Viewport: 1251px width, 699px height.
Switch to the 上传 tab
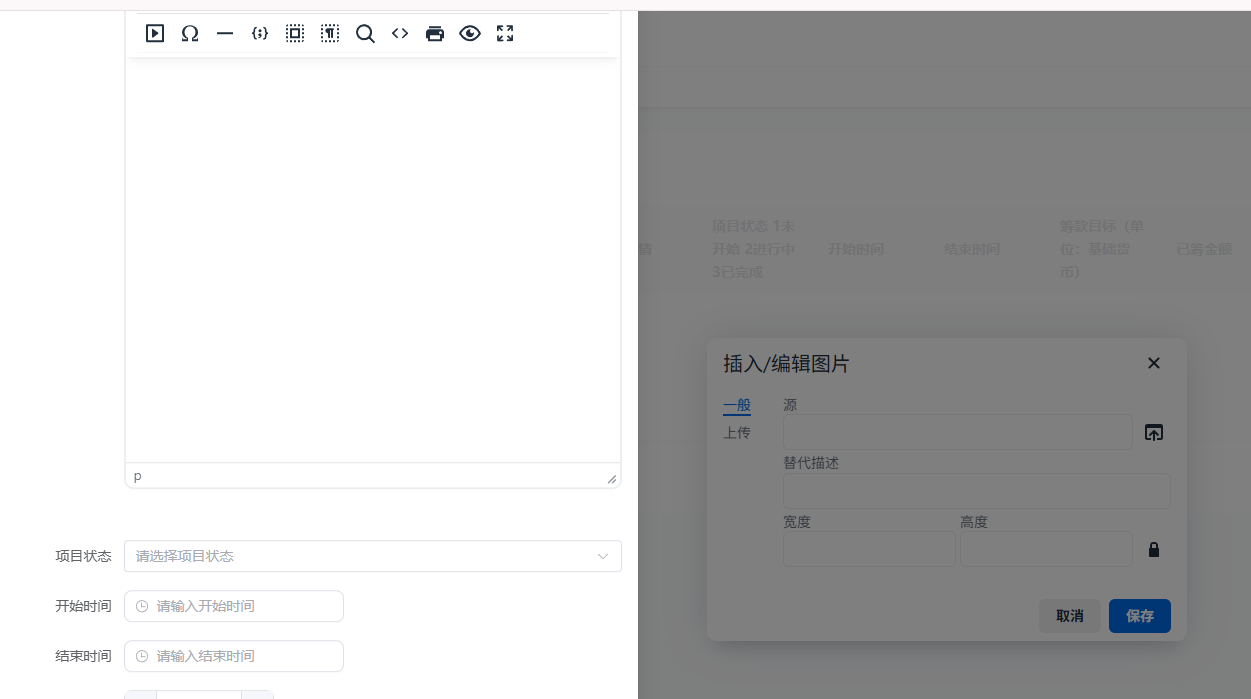(737, 432)
